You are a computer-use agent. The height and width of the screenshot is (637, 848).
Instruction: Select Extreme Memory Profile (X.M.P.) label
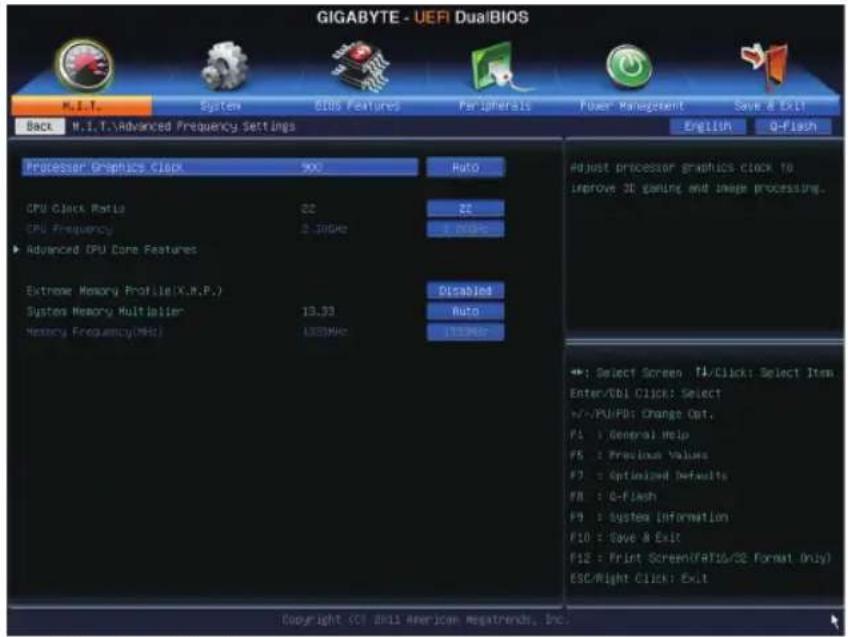[x=124, y=290]
